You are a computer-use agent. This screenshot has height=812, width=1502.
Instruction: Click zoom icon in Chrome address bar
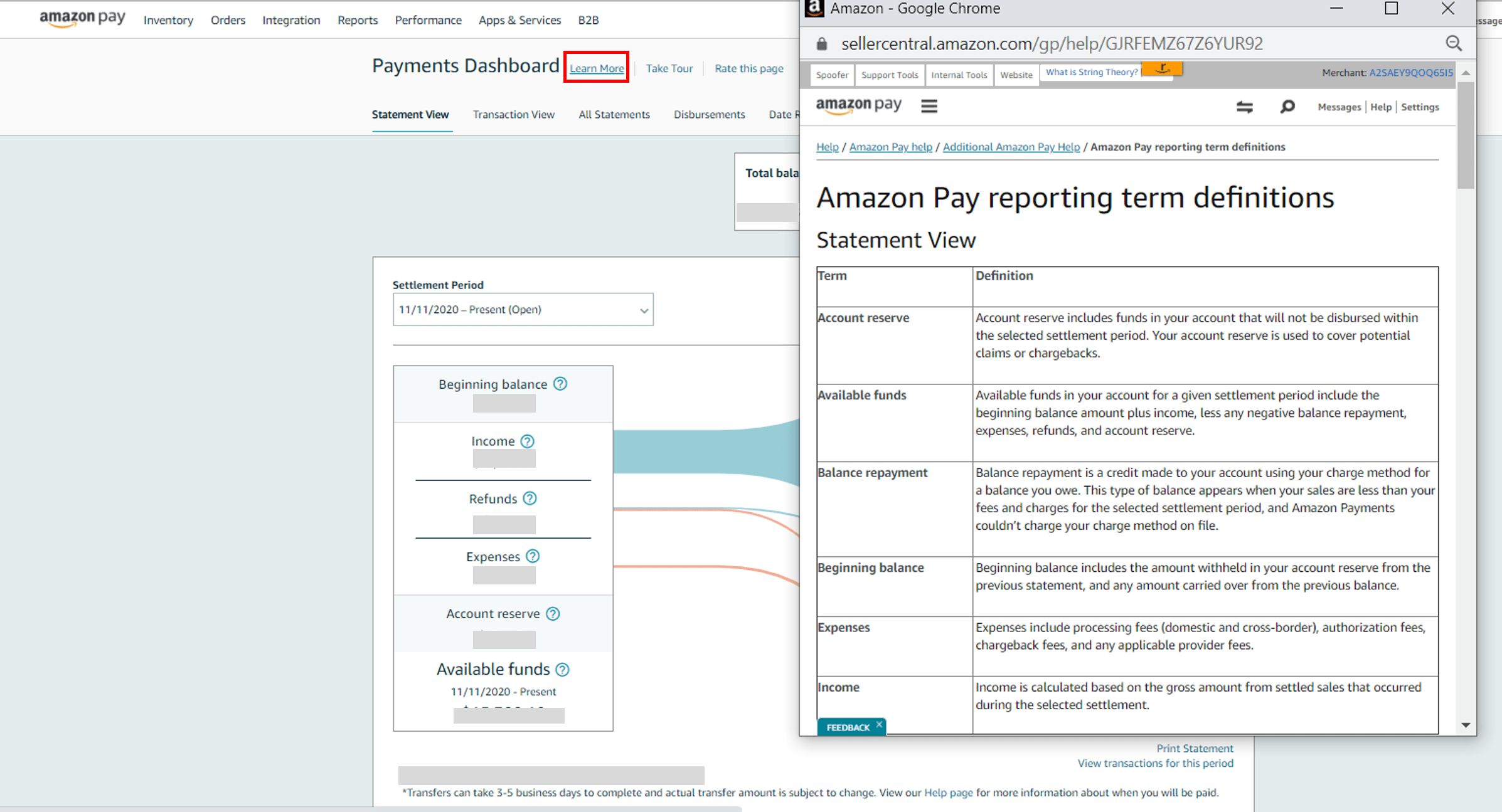click(x=1454, y=43)
